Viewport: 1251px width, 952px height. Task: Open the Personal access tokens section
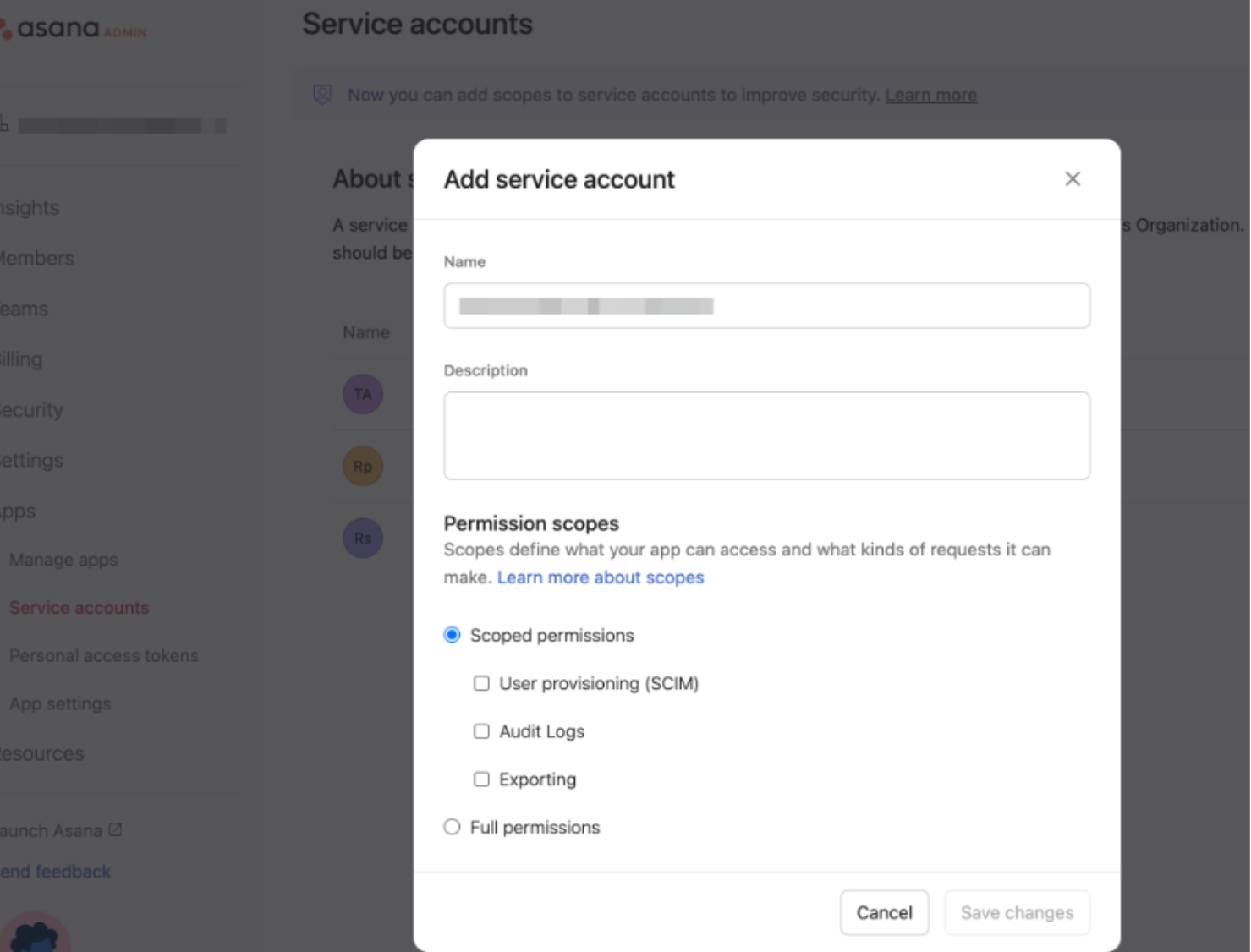104,655
